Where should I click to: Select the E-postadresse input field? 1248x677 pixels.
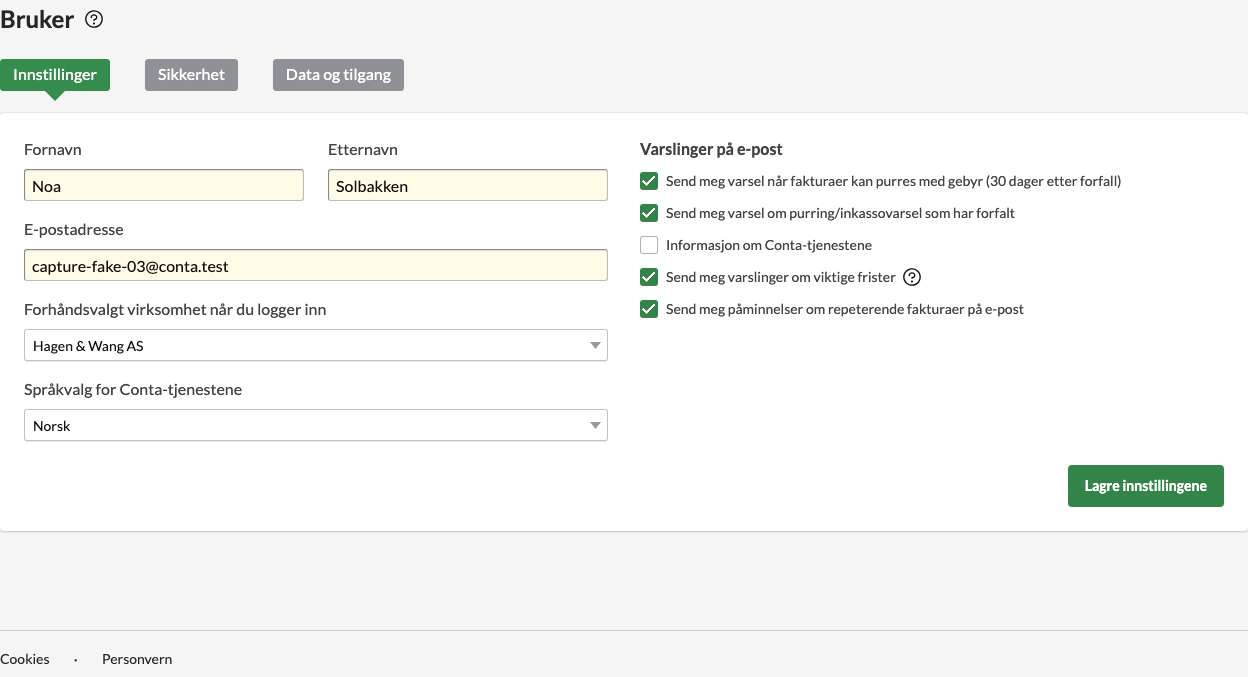(316, 266)
